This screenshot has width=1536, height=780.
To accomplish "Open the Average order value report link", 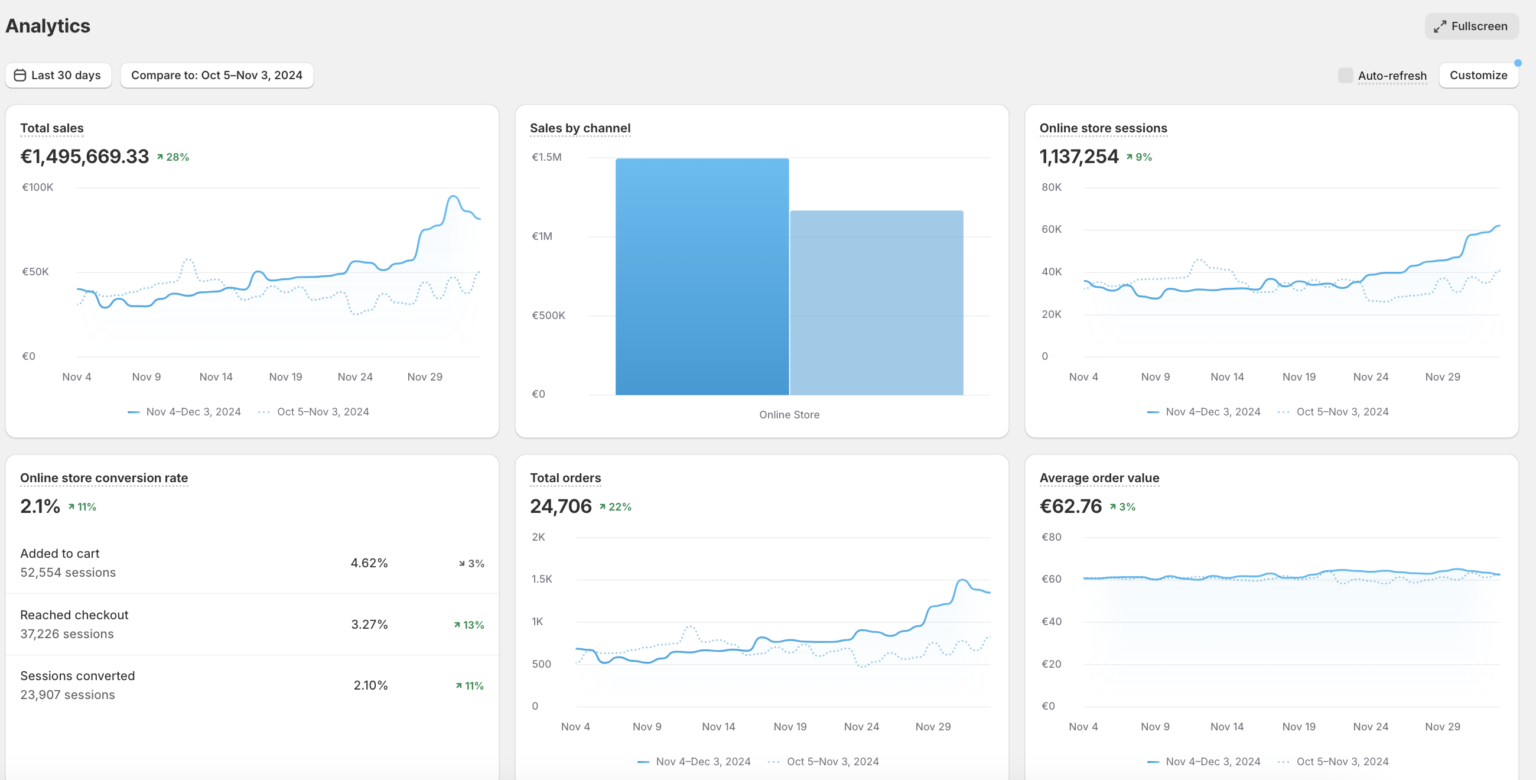I will pos(1099,478).
